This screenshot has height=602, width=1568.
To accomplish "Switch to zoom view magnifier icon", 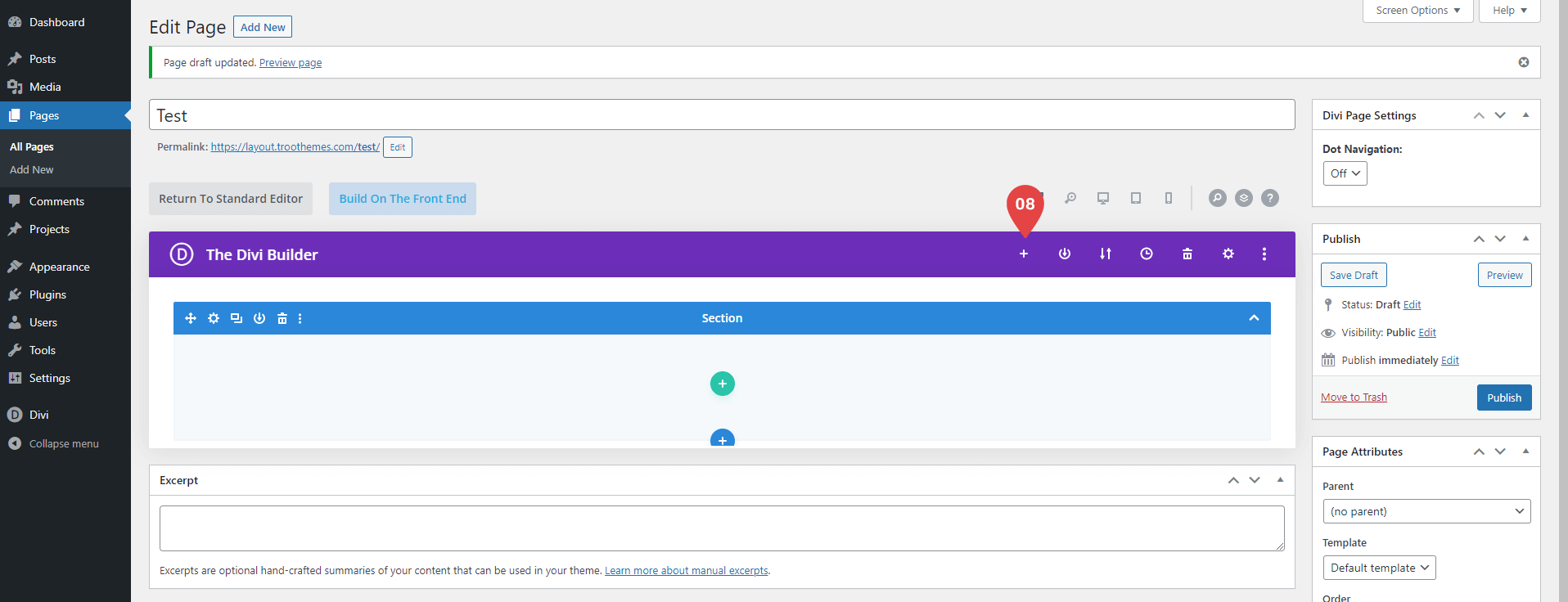I will [1070, 198].
